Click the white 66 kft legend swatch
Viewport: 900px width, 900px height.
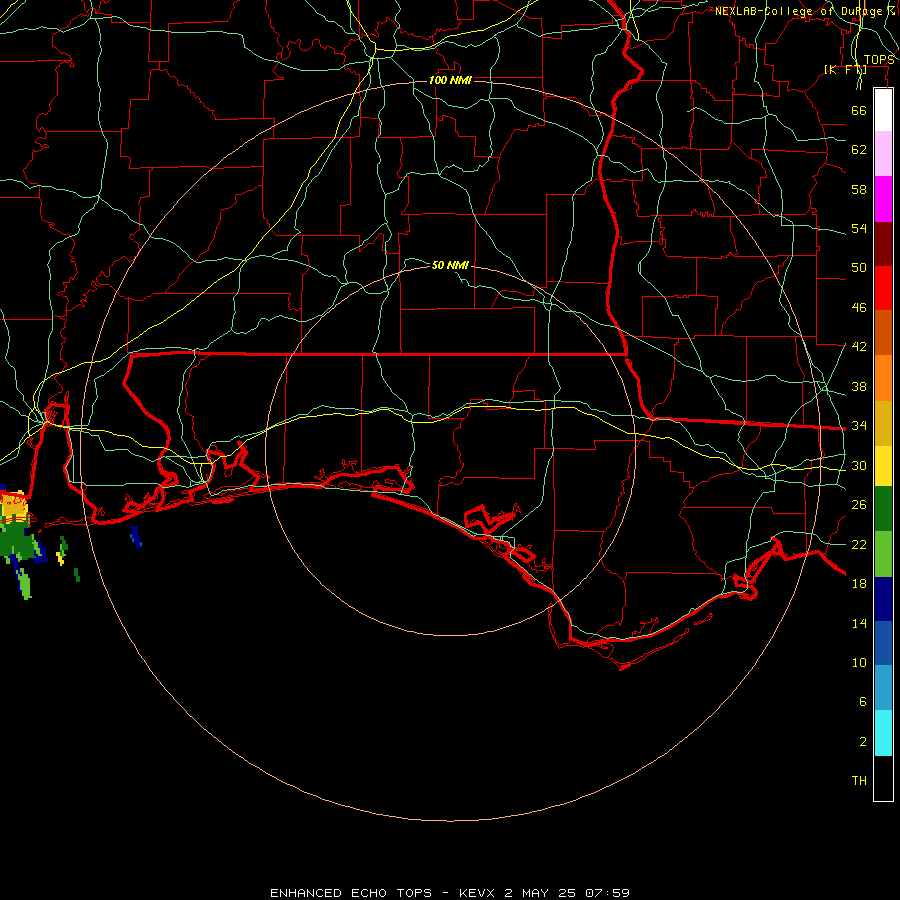coord(883,110)
